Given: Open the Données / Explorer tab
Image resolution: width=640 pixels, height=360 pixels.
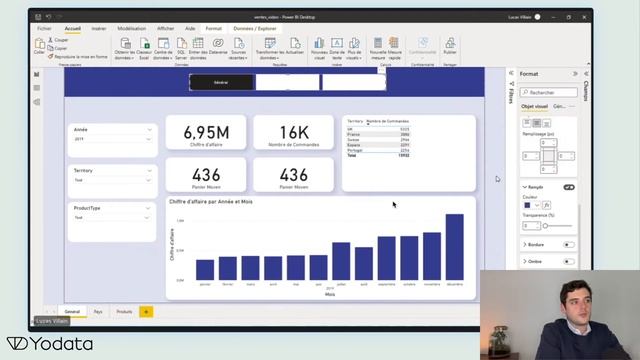Looking at the screenshot, I should pyautogui.click(x=255, y=29).
